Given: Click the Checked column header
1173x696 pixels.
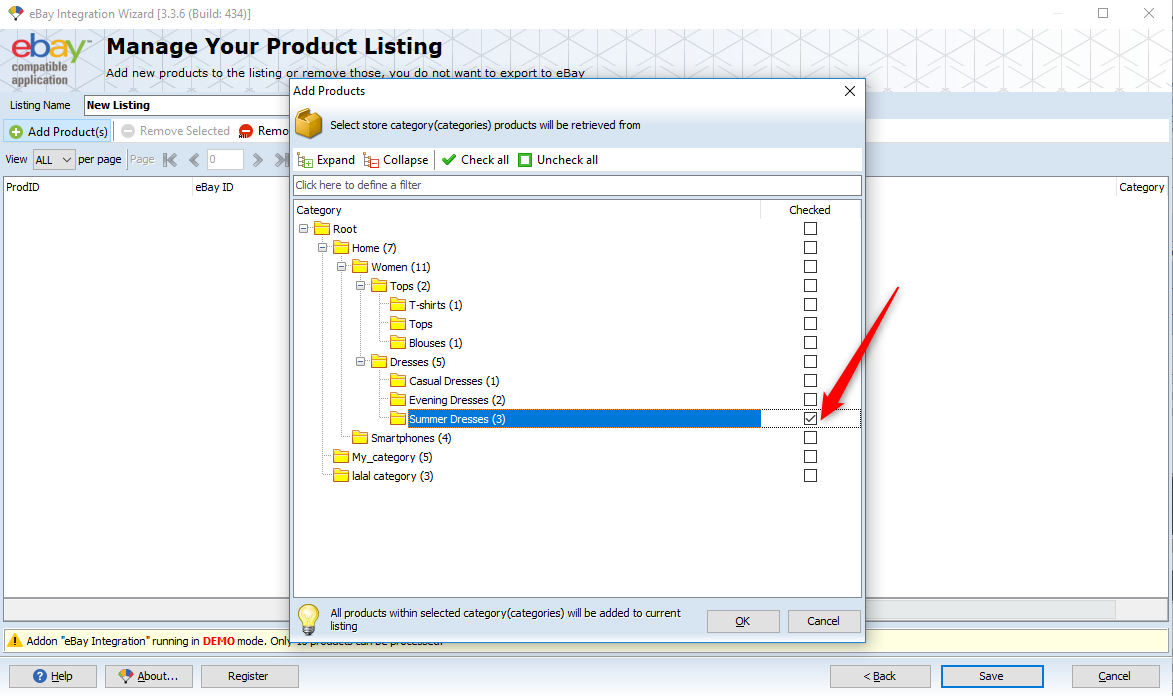Looking at the screenshot, I should (x=809, y=210).
